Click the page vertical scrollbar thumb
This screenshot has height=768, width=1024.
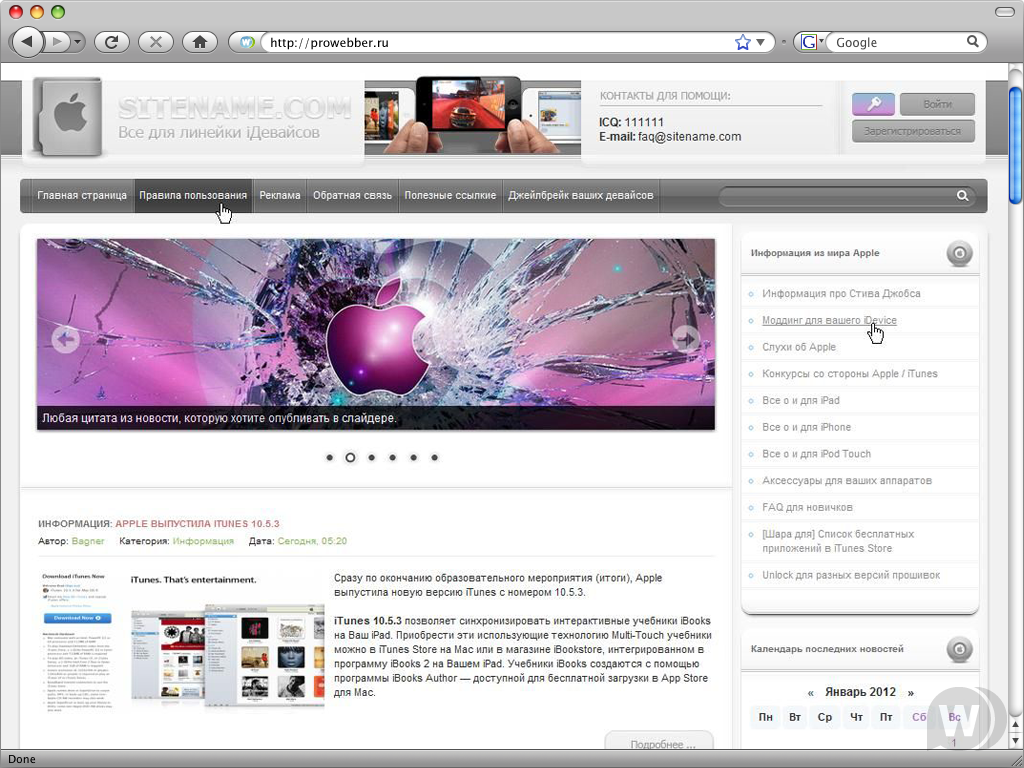[1016, 144]
